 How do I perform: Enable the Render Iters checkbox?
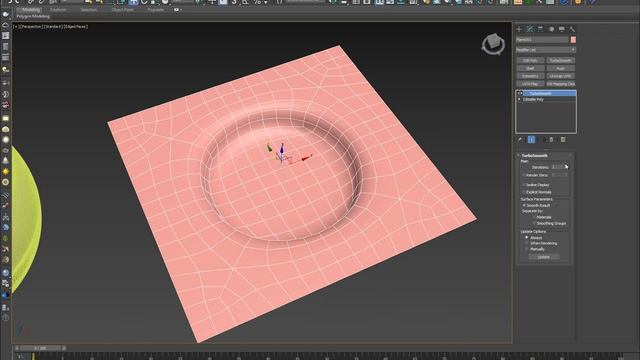point(524,175)
